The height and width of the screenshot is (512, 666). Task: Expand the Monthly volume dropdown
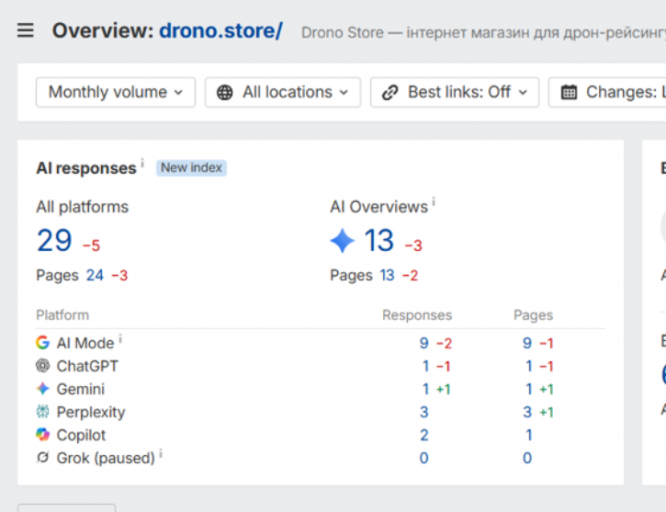tap(116, 92)
